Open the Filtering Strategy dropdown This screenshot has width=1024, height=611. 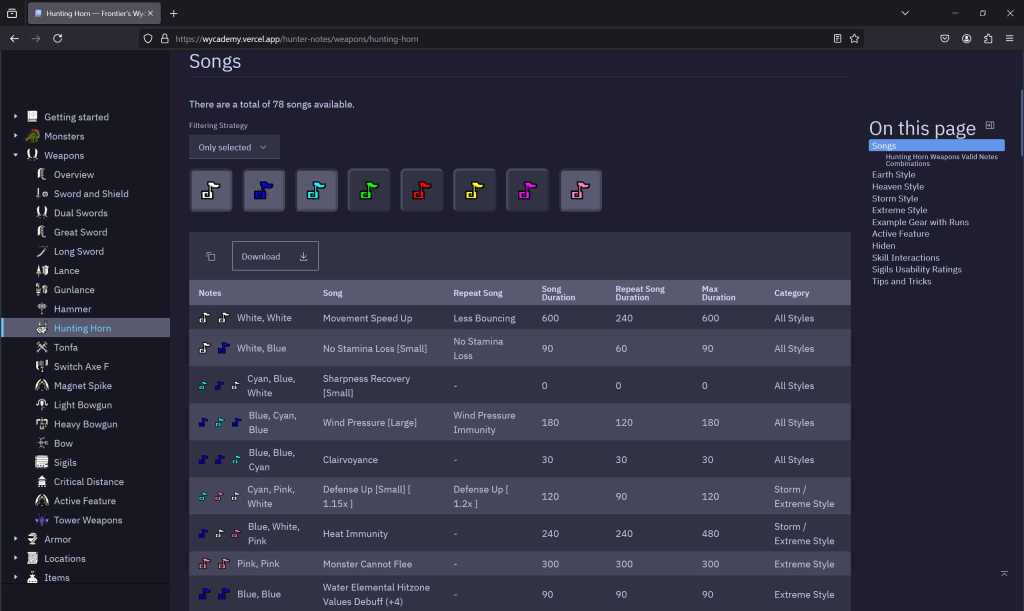pos(234,147)
